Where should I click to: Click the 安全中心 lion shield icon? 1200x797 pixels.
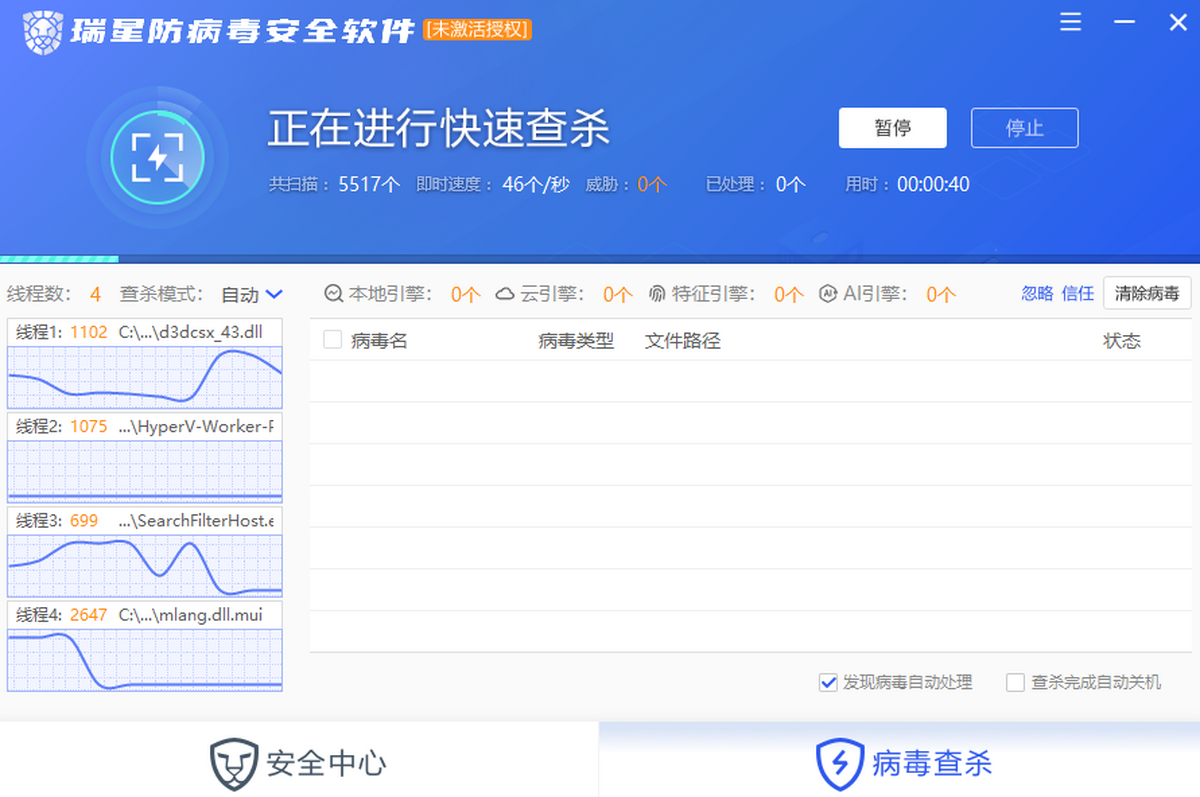[x=234, y=764]
